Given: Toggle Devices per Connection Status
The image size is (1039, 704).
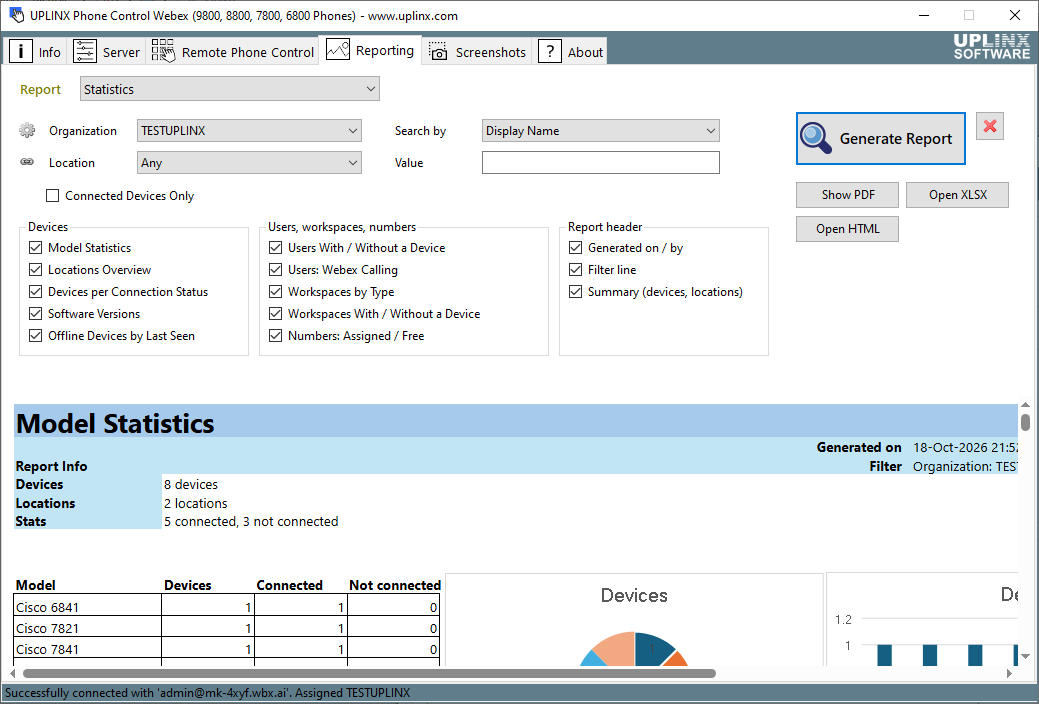Looking at the screenshot, I should pyautogui.click(x=36, y=292).
